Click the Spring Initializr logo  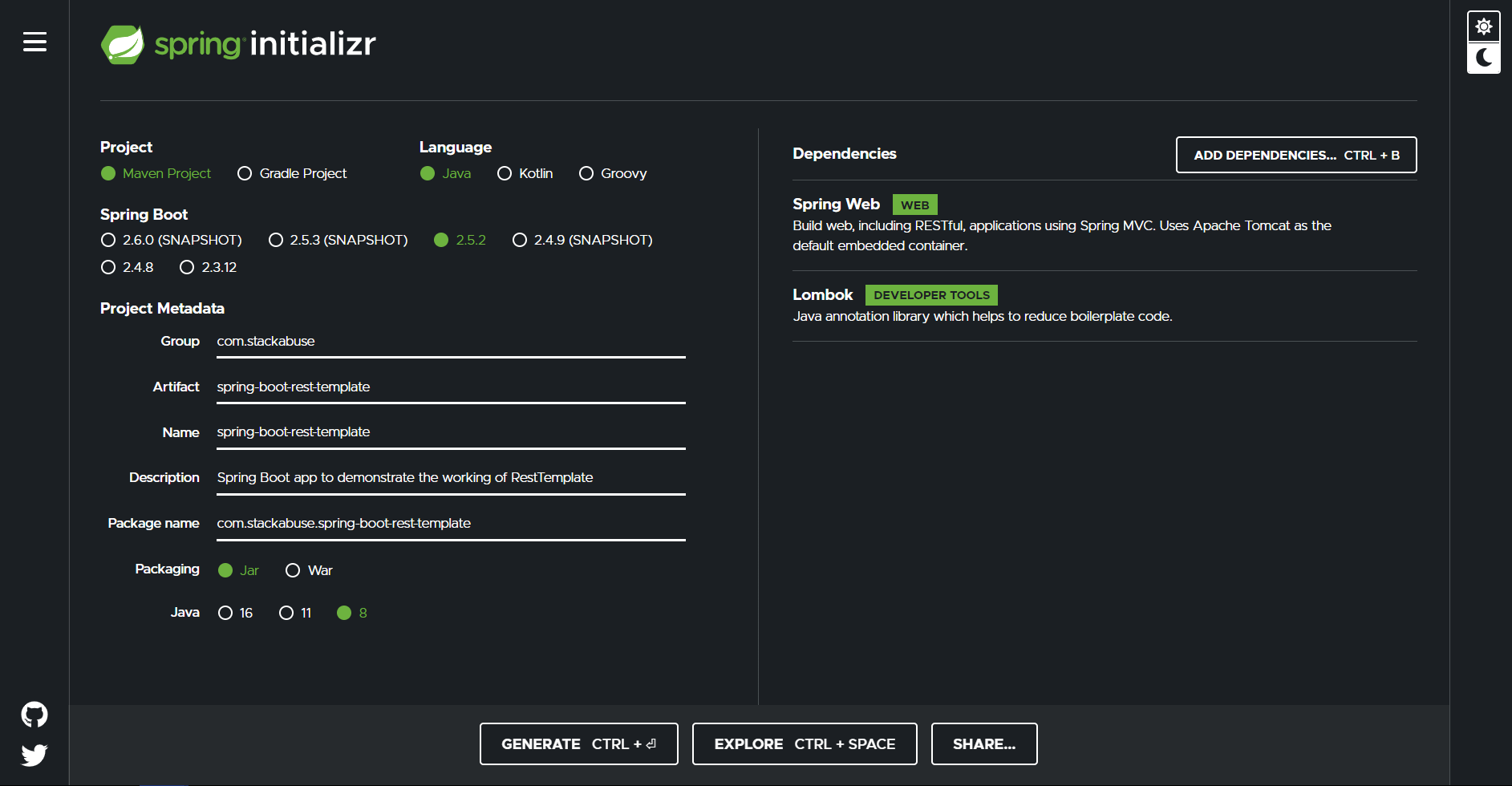point(238,44)
